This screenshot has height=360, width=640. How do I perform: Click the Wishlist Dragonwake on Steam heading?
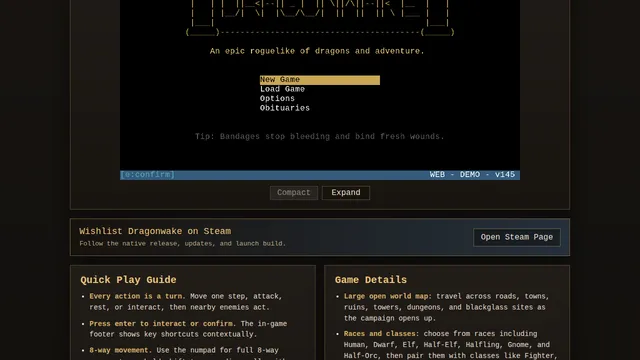click(x=155, y=231)
